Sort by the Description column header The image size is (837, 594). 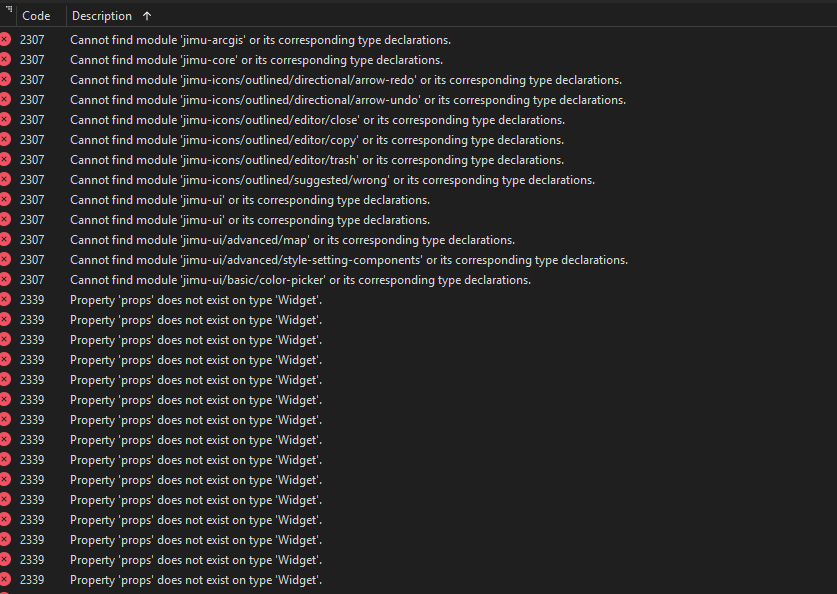(102, 16)
